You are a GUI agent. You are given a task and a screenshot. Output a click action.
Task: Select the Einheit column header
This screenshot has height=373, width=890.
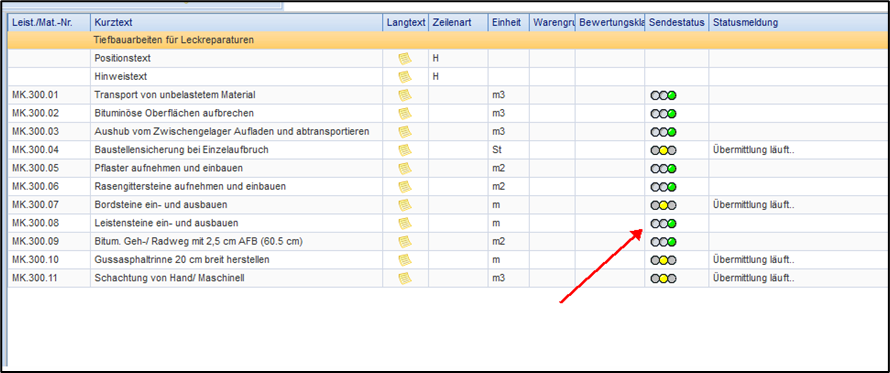[509, 23]
